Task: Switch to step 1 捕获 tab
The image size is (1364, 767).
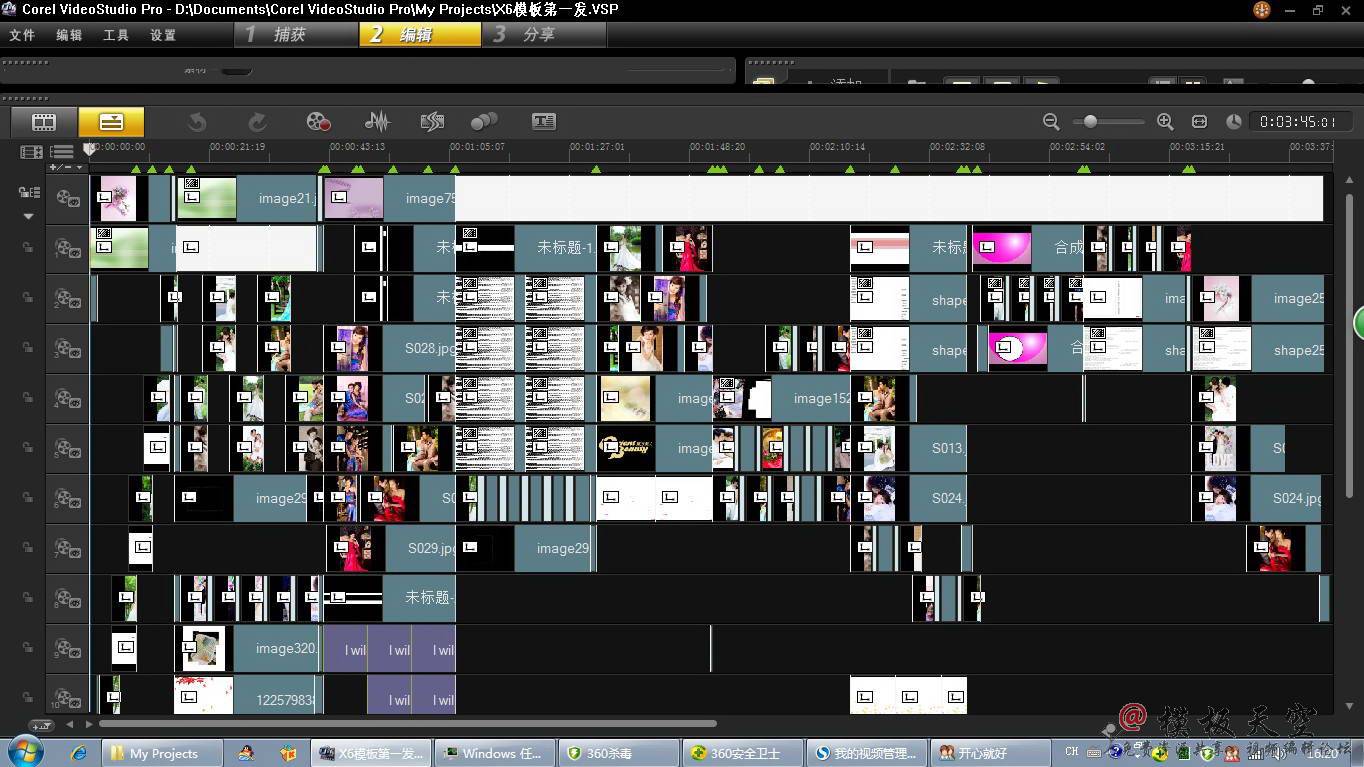Action: pyautogui.click(x=297, y=34)
